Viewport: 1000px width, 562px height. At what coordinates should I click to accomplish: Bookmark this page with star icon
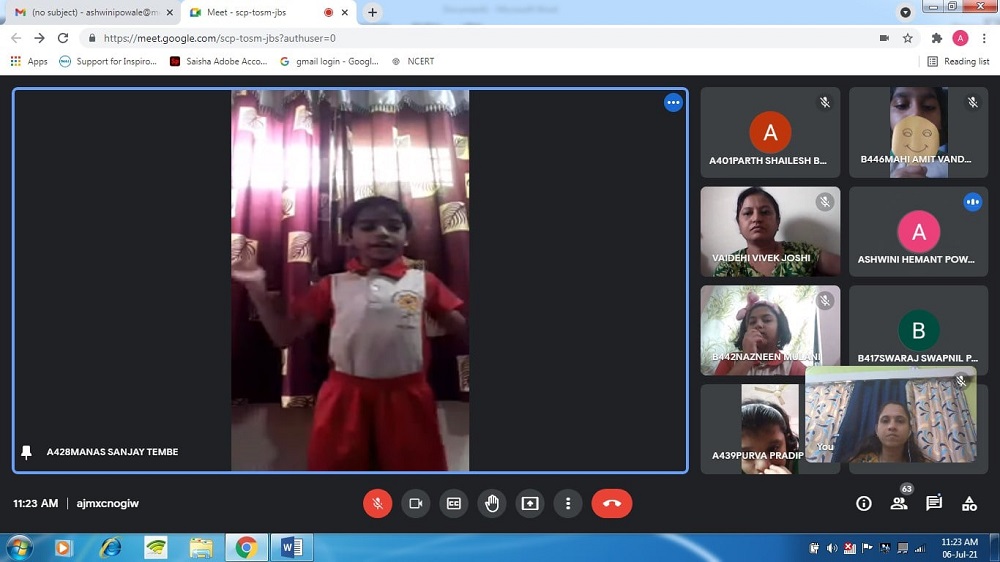coord(908,38)
